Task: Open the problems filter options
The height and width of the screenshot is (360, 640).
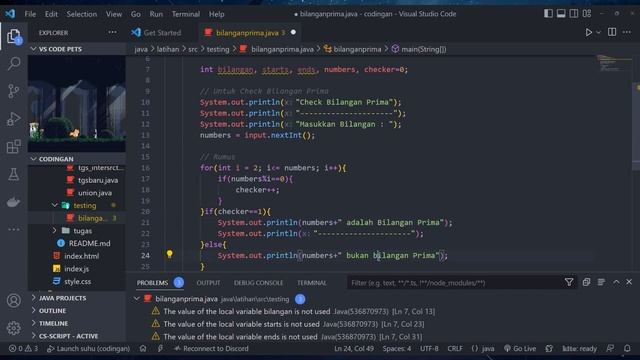Action: [569, 282]
